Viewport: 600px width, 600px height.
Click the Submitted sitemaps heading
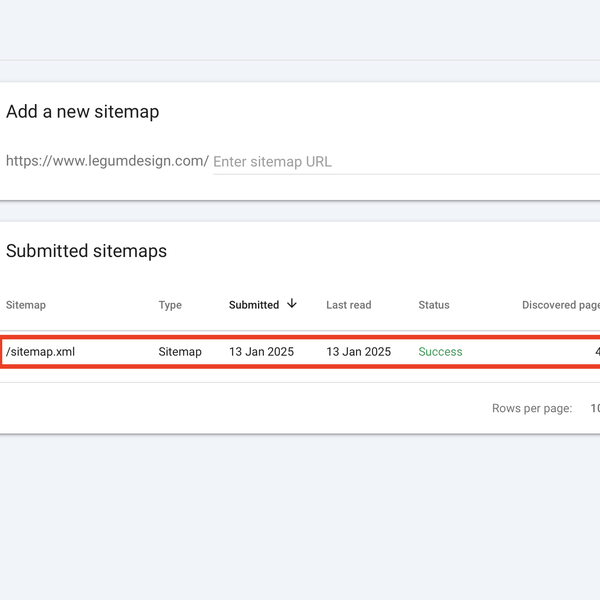point(86,251)
